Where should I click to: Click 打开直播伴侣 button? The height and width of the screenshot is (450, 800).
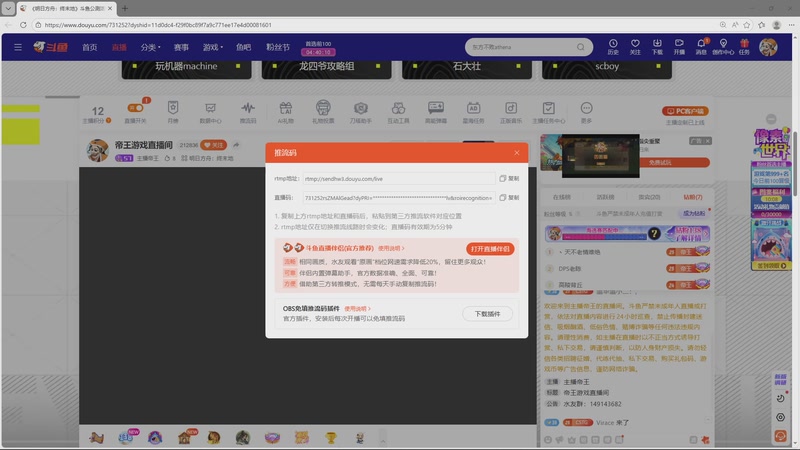pos(490,248)
